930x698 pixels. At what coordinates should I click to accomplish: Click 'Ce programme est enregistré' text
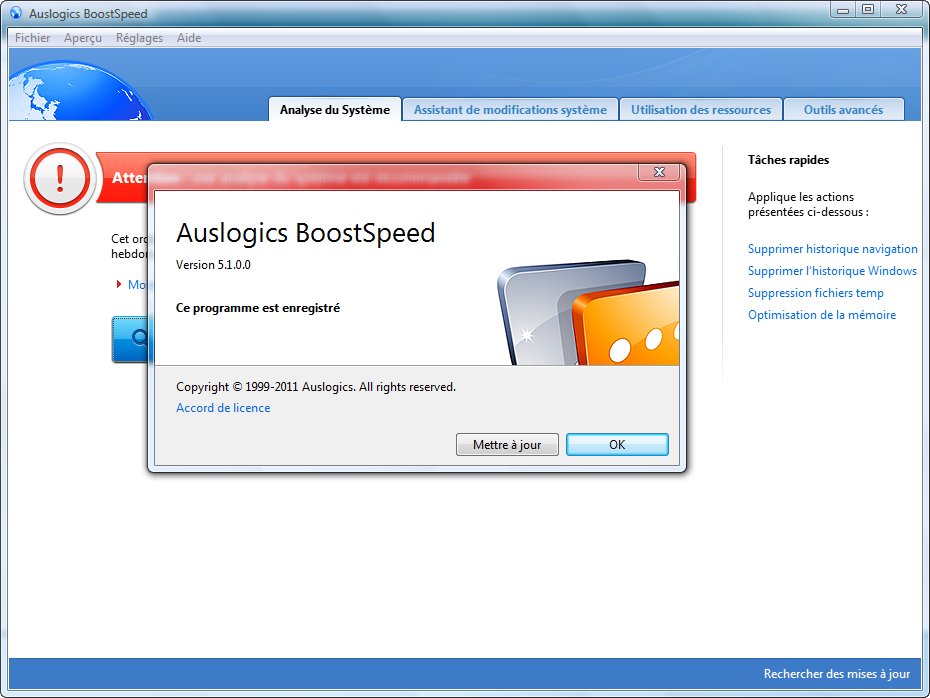[x=258, y=308]
